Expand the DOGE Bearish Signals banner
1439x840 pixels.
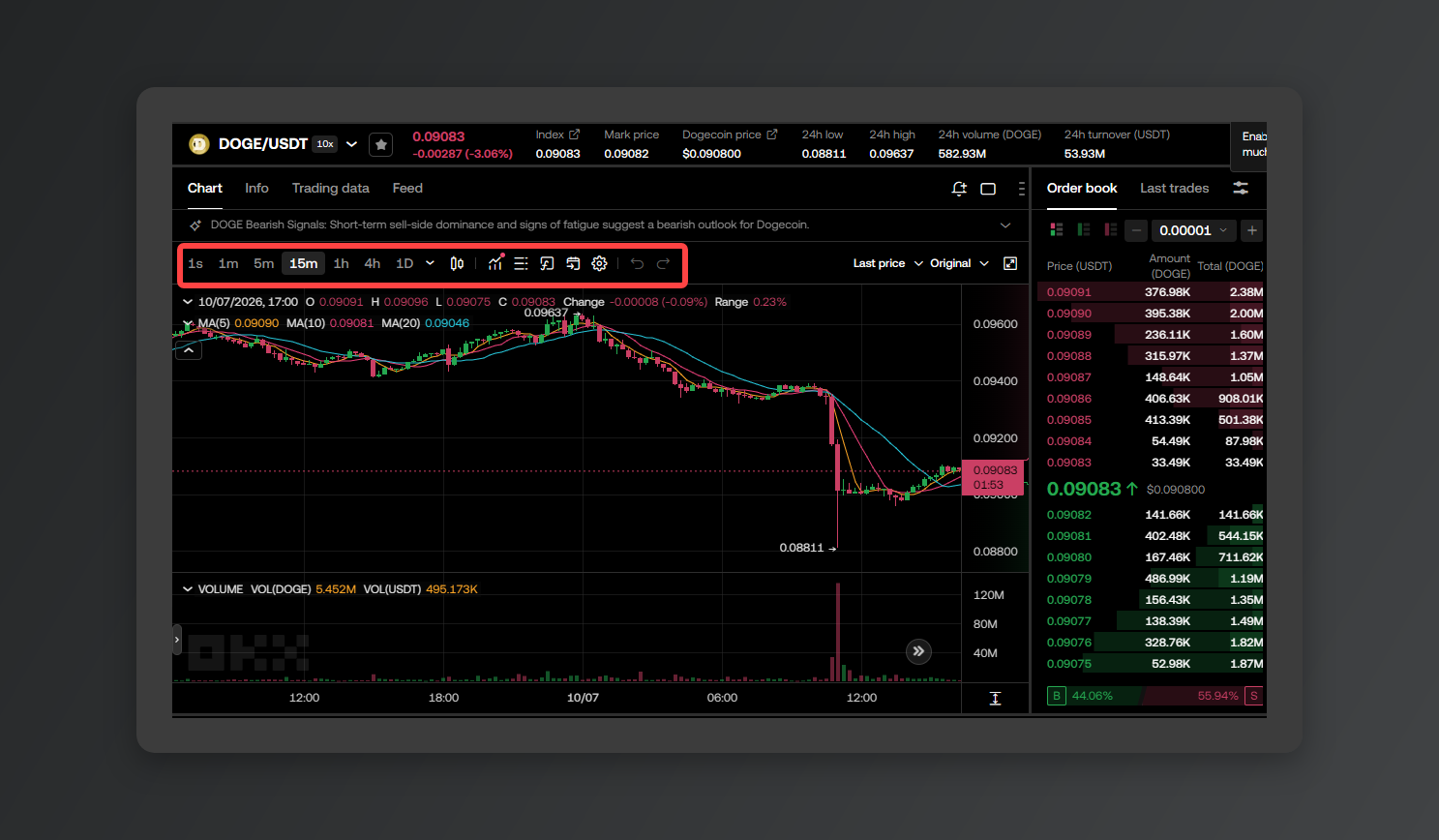pos(1005,225)
